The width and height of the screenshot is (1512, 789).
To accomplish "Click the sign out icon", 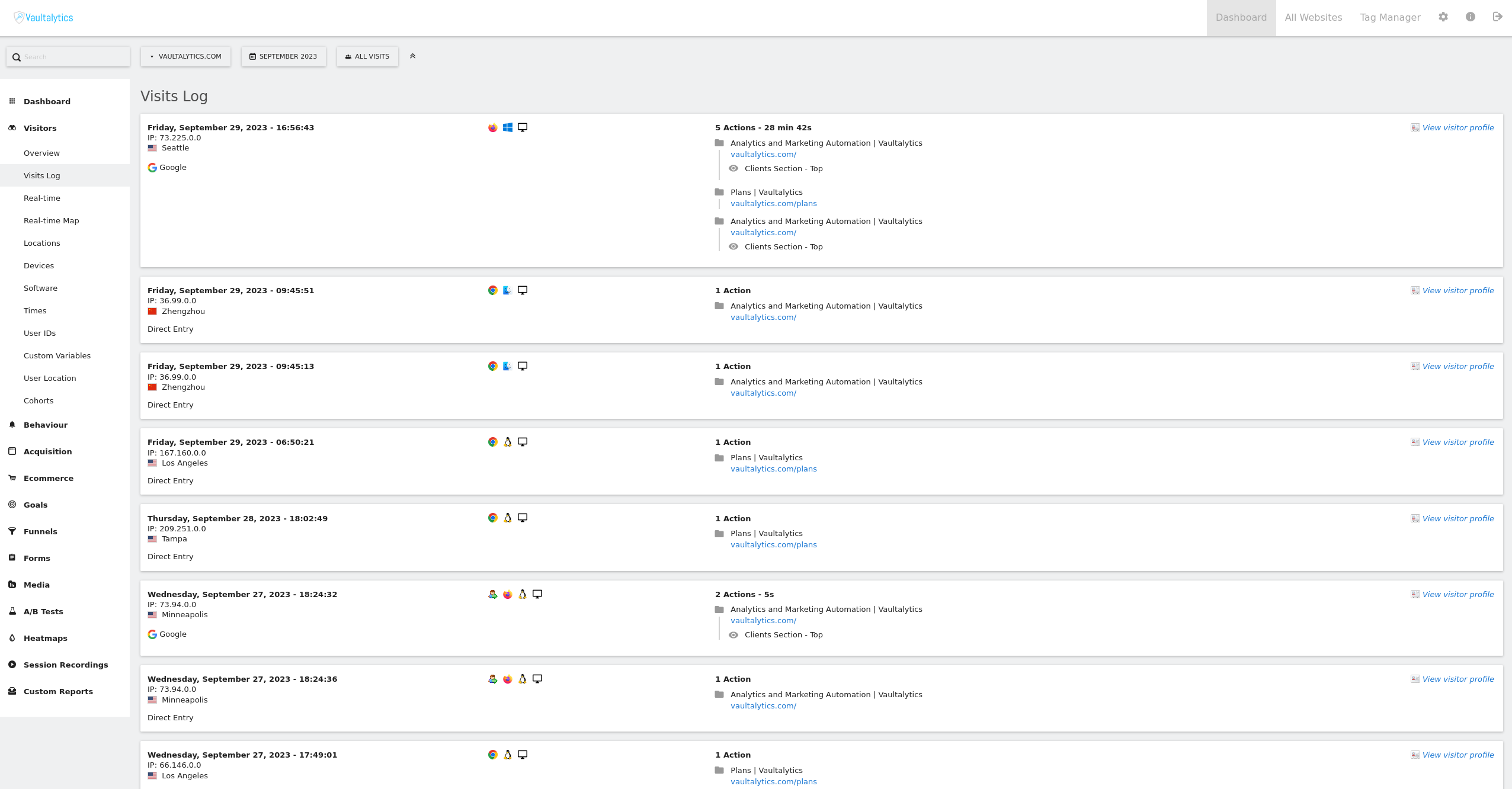I will point(1498,17).
